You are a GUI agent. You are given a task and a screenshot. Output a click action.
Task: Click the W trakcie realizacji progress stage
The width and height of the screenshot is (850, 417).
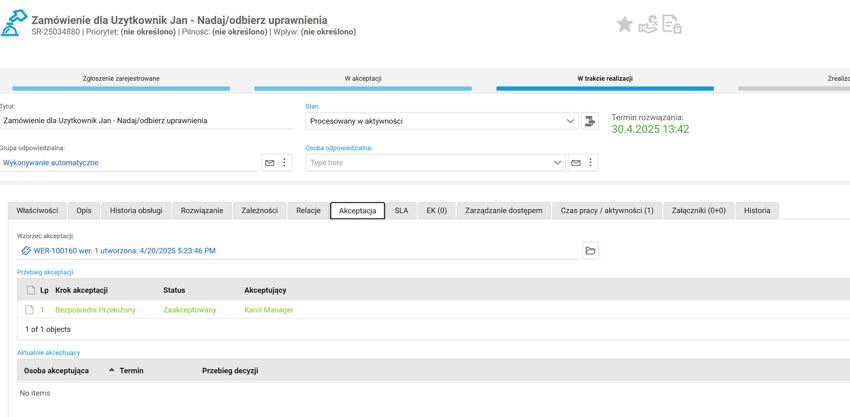[x=604, y=79]
